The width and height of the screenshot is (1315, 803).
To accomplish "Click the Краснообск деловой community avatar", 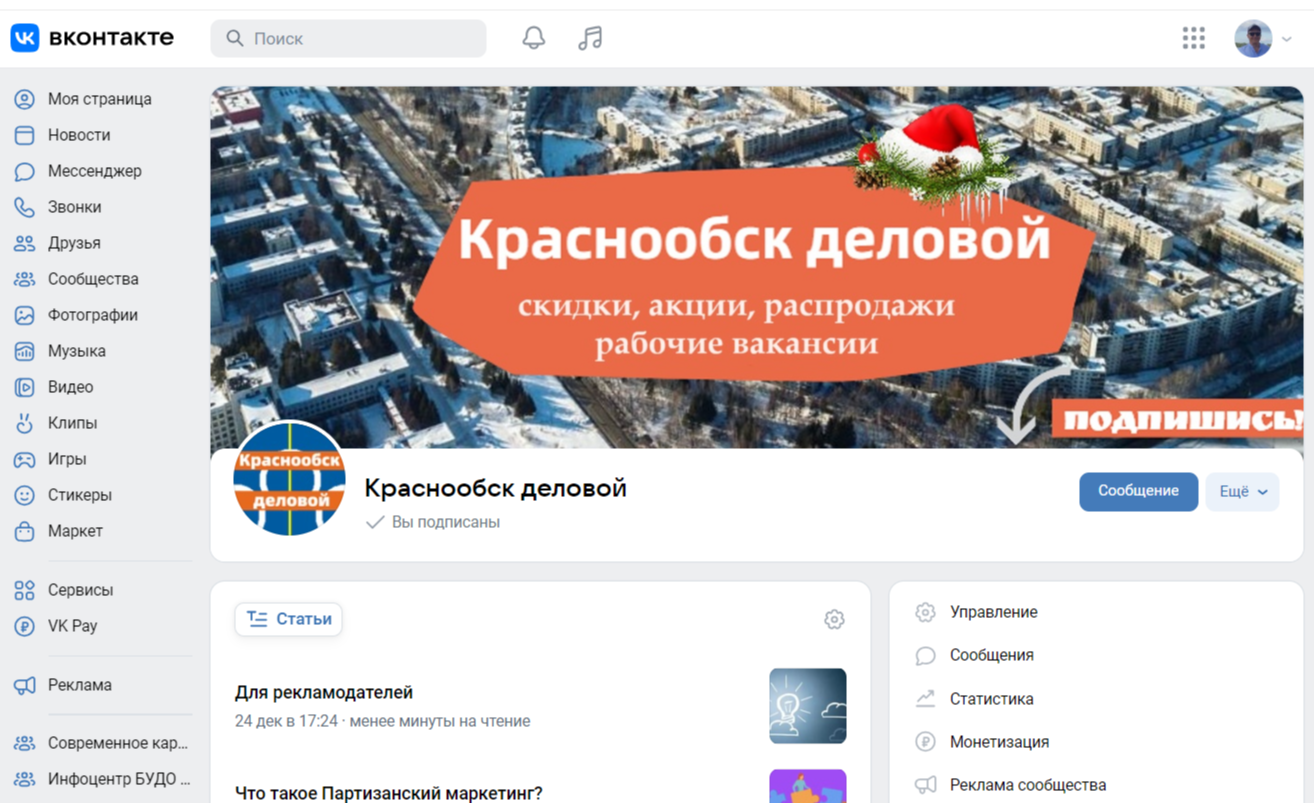I will (x=289, y=478).
